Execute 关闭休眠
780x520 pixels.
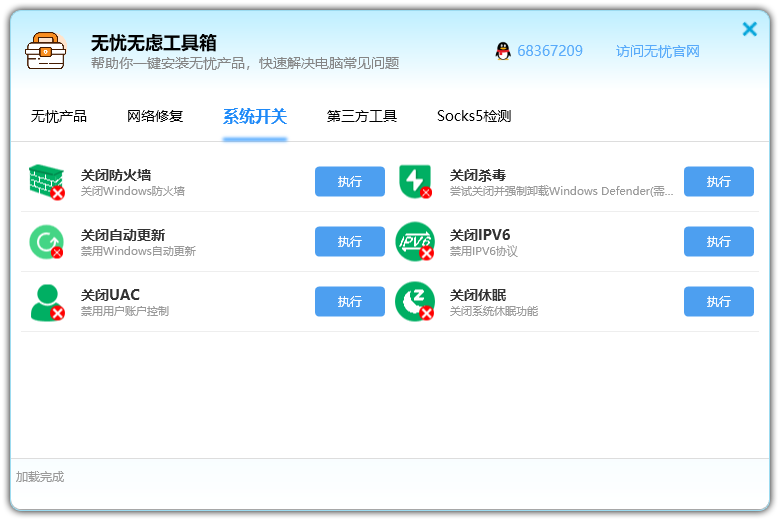(x=719, y=302)
